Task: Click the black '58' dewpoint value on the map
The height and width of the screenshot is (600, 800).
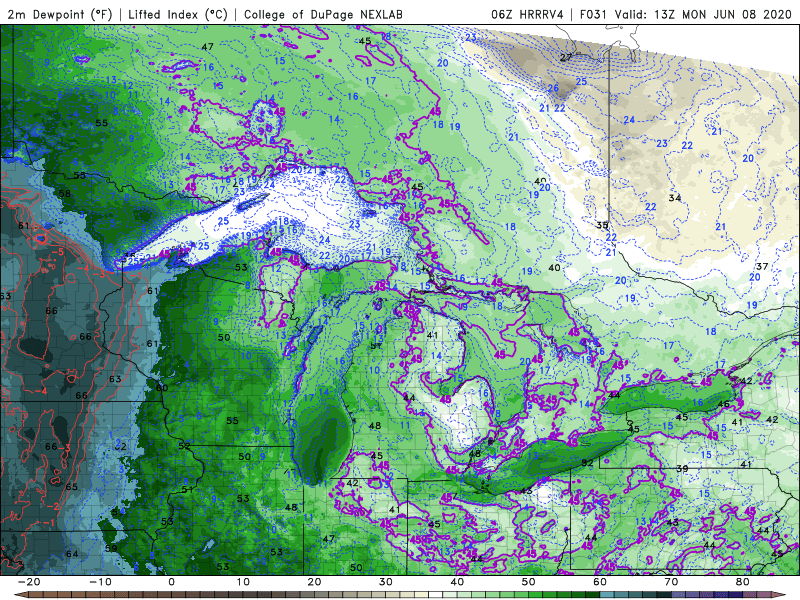Action: (65, 193)
